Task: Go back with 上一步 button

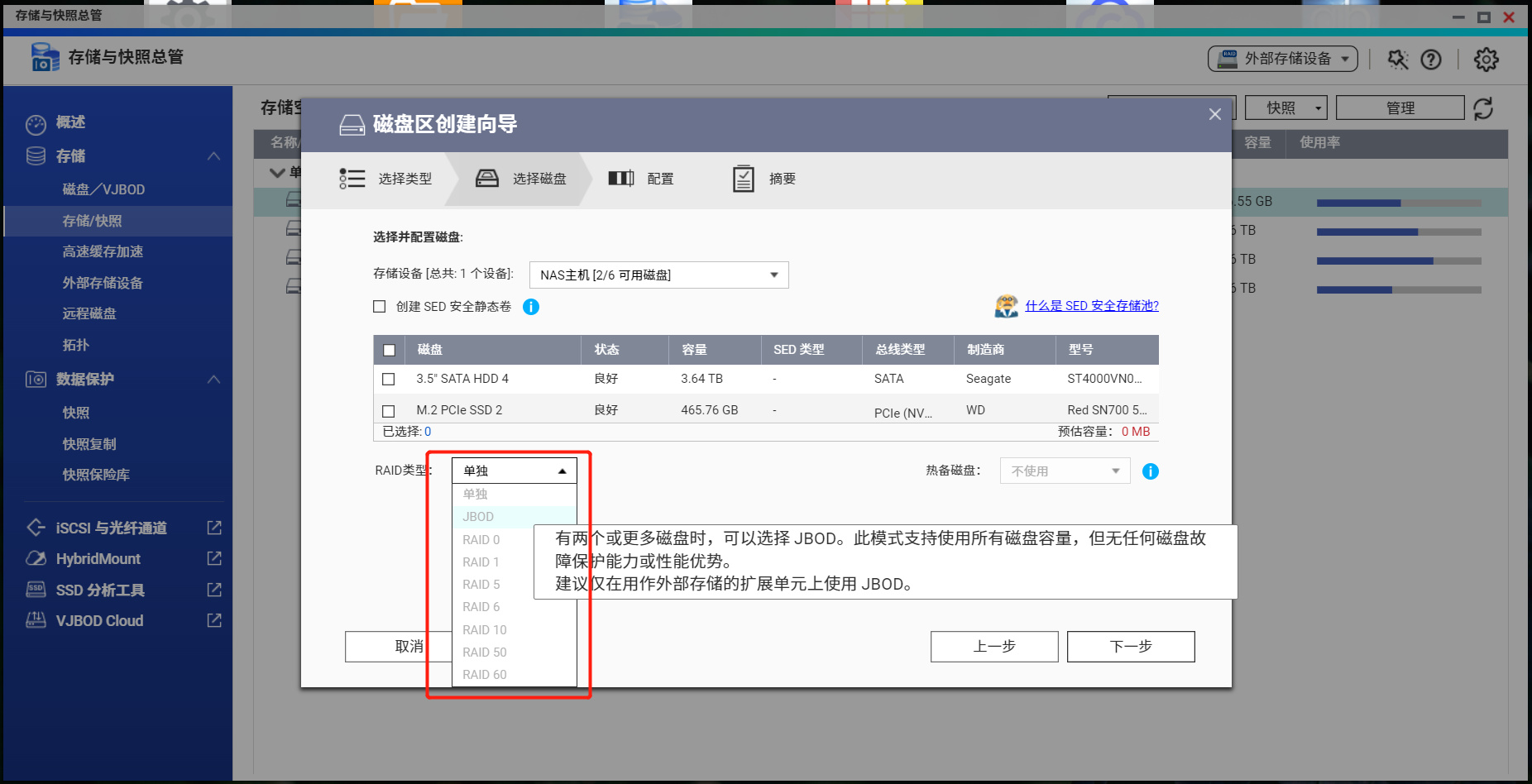Action: (x=994, y=647)
